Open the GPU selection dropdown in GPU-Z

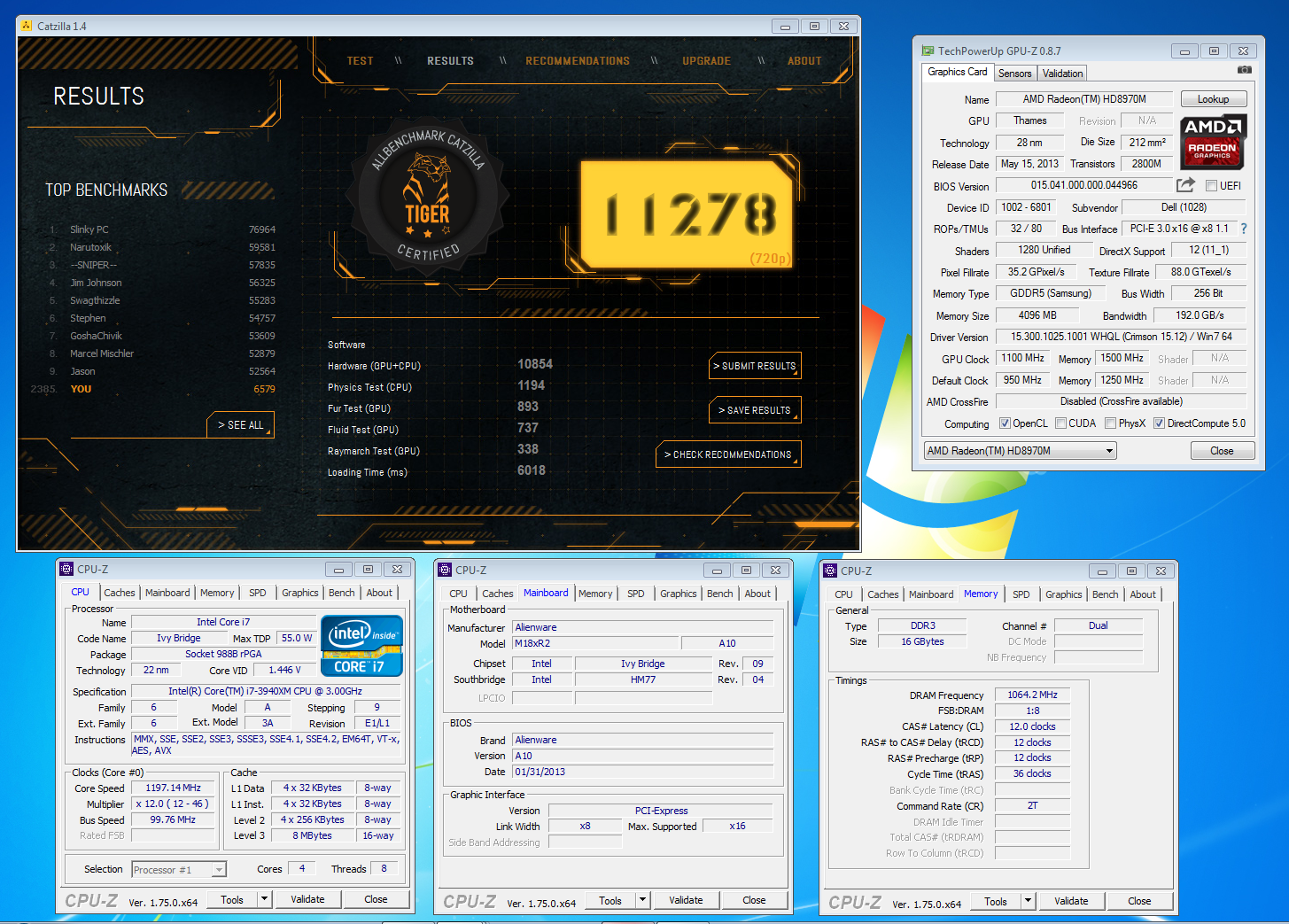pyautogui.click(x=1020, y=451)
